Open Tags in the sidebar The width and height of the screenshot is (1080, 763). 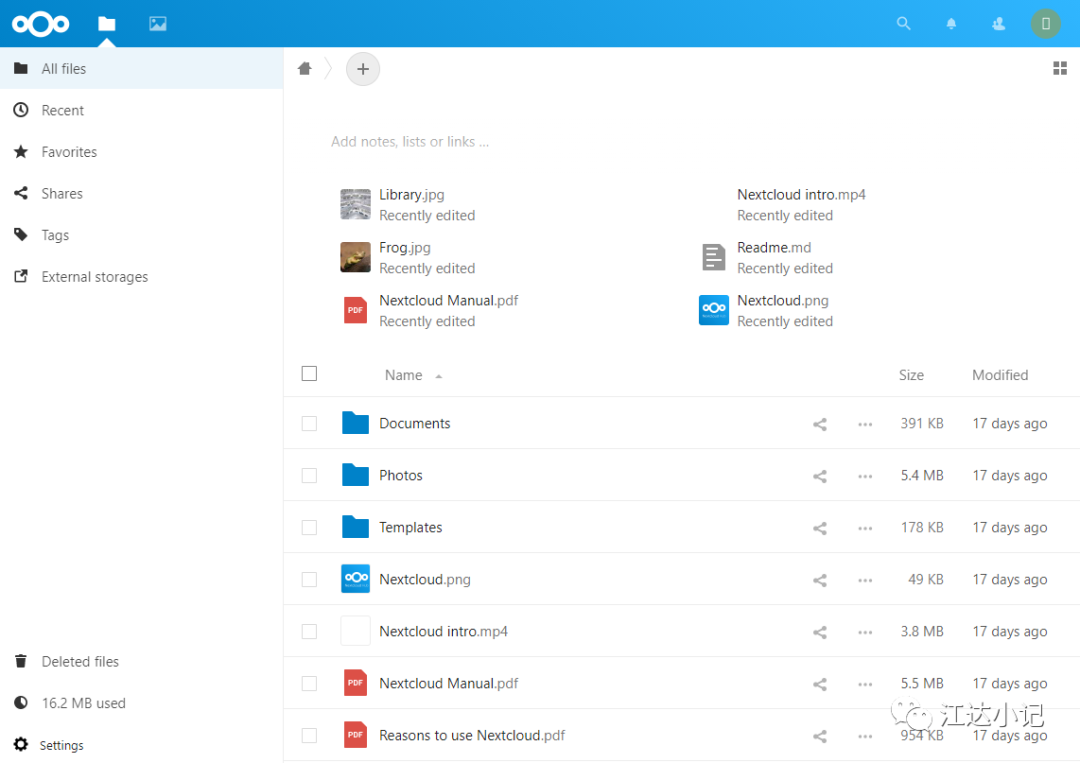141,235
